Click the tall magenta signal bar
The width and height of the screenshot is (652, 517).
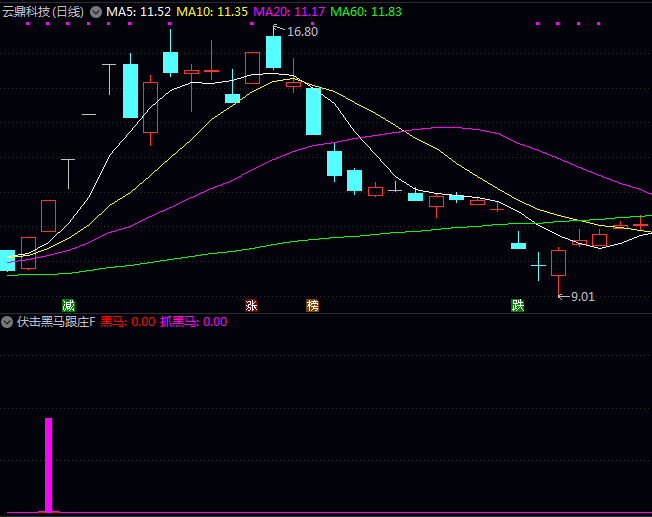point(48,465)
